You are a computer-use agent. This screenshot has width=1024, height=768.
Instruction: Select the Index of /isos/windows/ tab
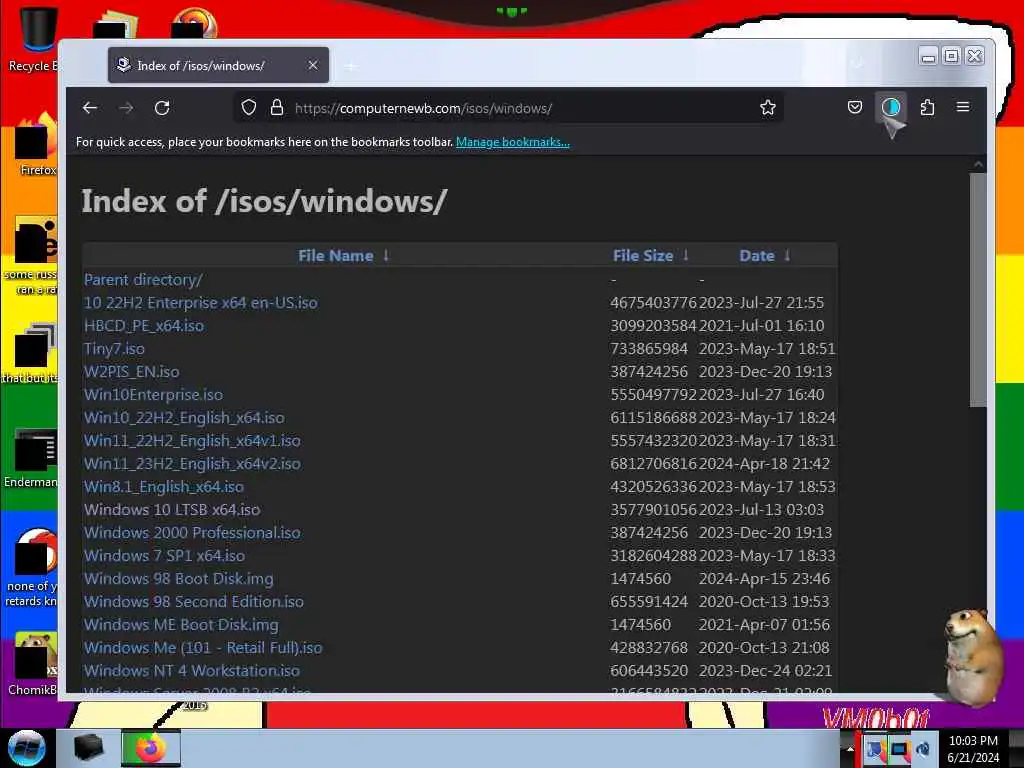point(218,65)
